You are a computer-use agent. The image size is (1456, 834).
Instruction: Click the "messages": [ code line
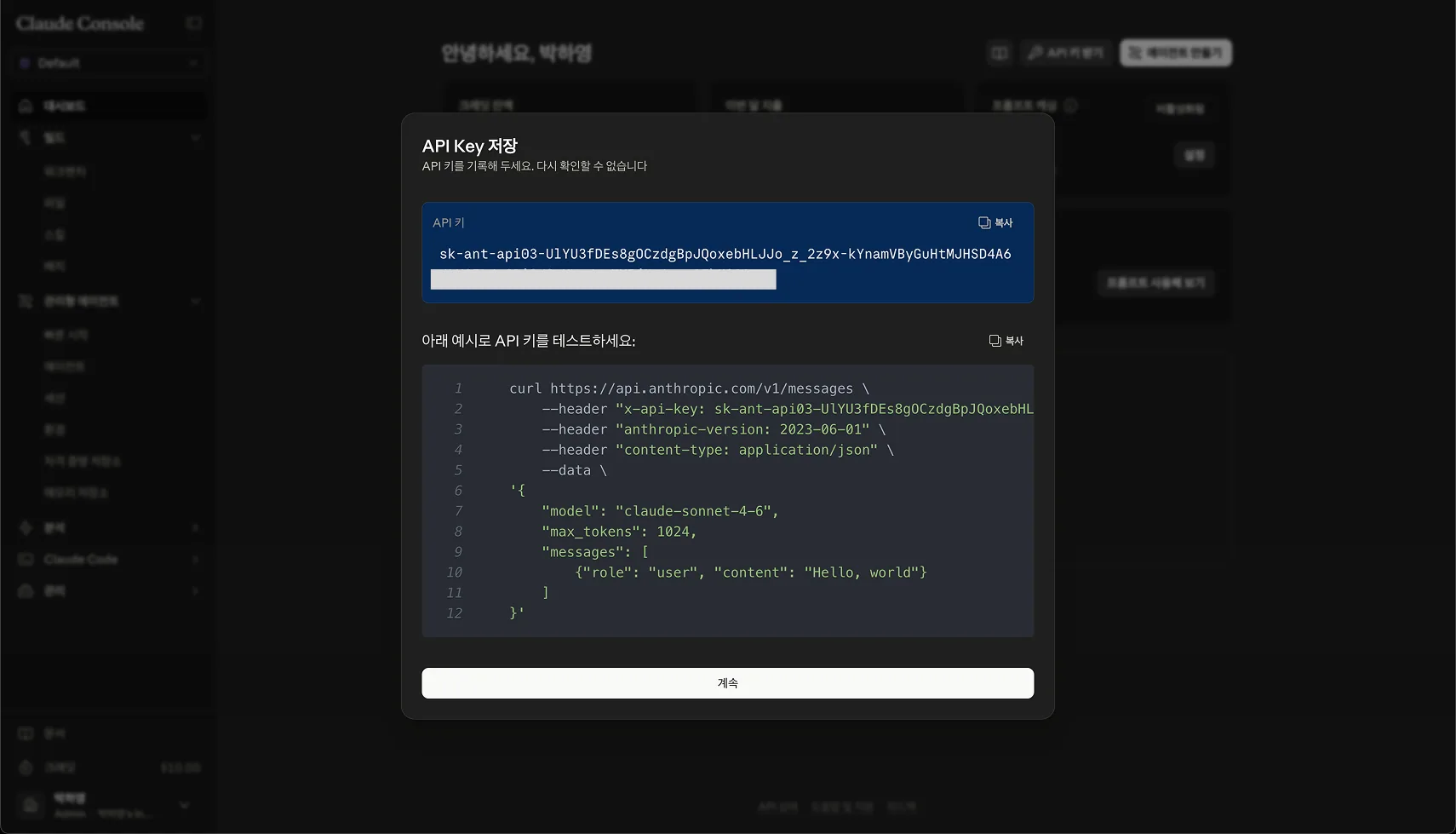click(x=595, y=552)
